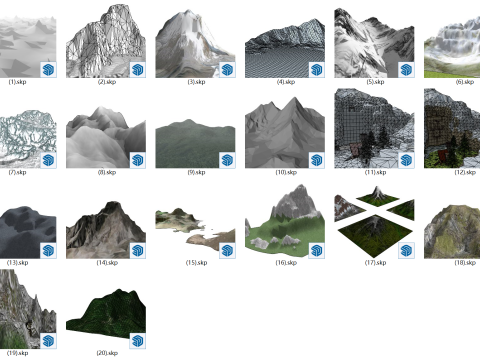
Task: Select the mossy rock mound thumbnail (18).skp
Action: (x=452, y=232)
